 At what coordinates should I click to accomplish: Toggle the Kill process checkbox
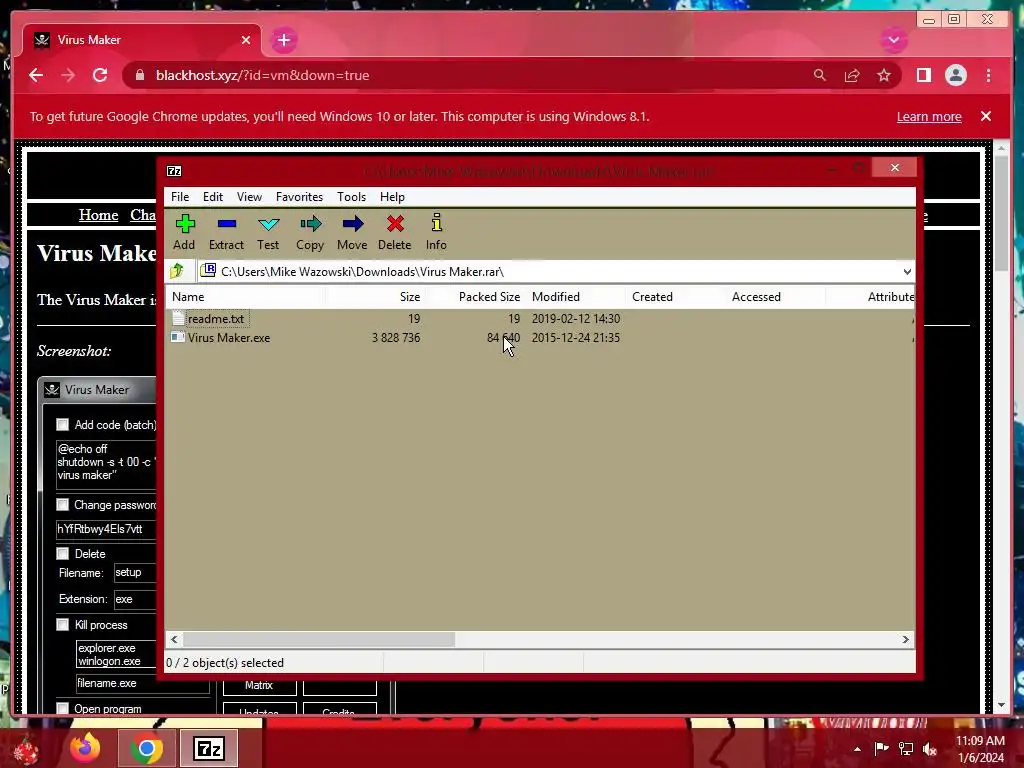63,625
